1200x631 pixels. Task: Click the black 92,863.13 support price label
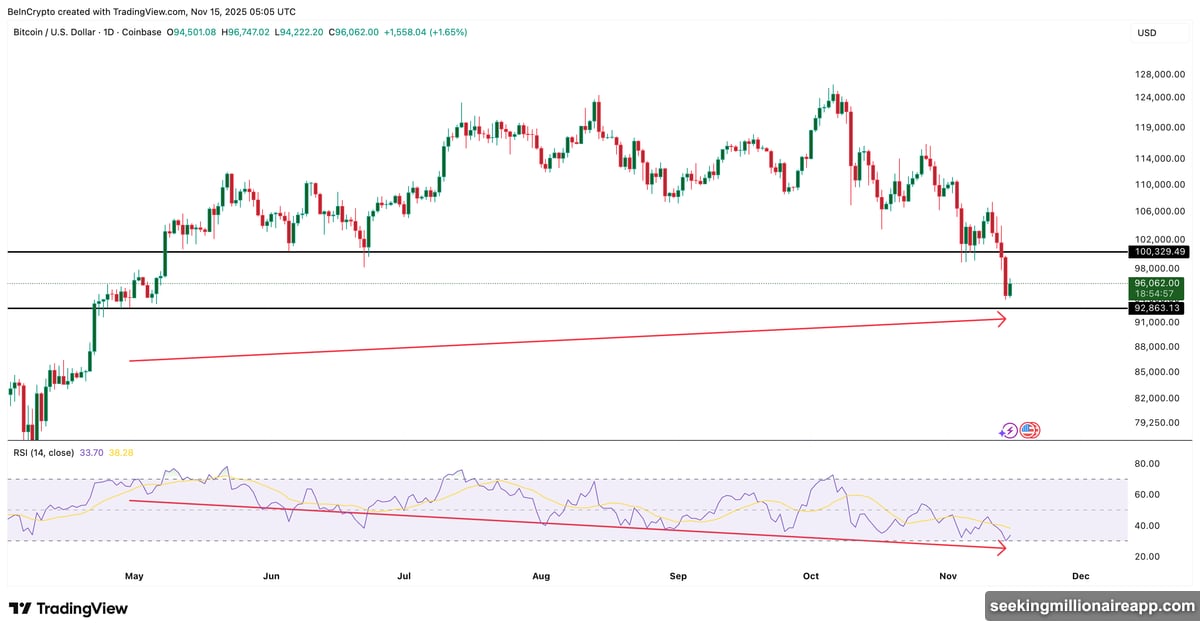click(x=1156, y=308)
